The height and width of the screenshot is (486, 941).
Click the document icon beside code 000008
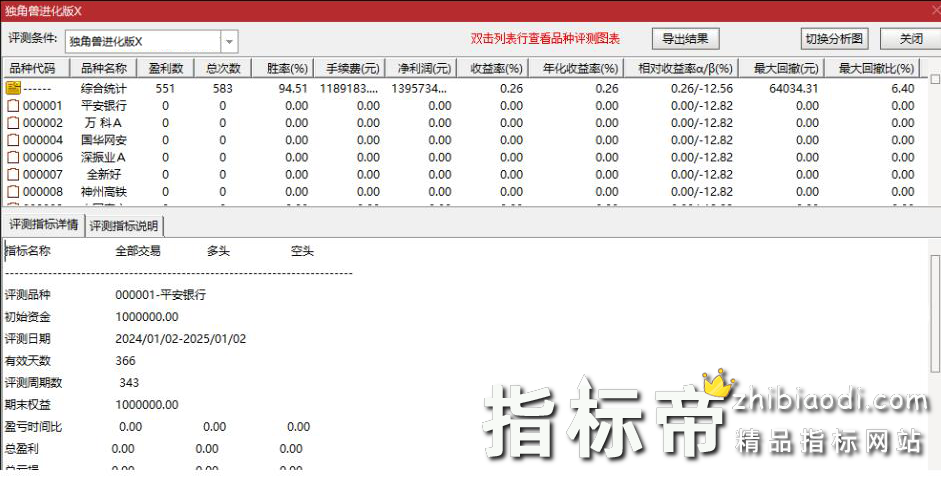(x=13, y=192)
